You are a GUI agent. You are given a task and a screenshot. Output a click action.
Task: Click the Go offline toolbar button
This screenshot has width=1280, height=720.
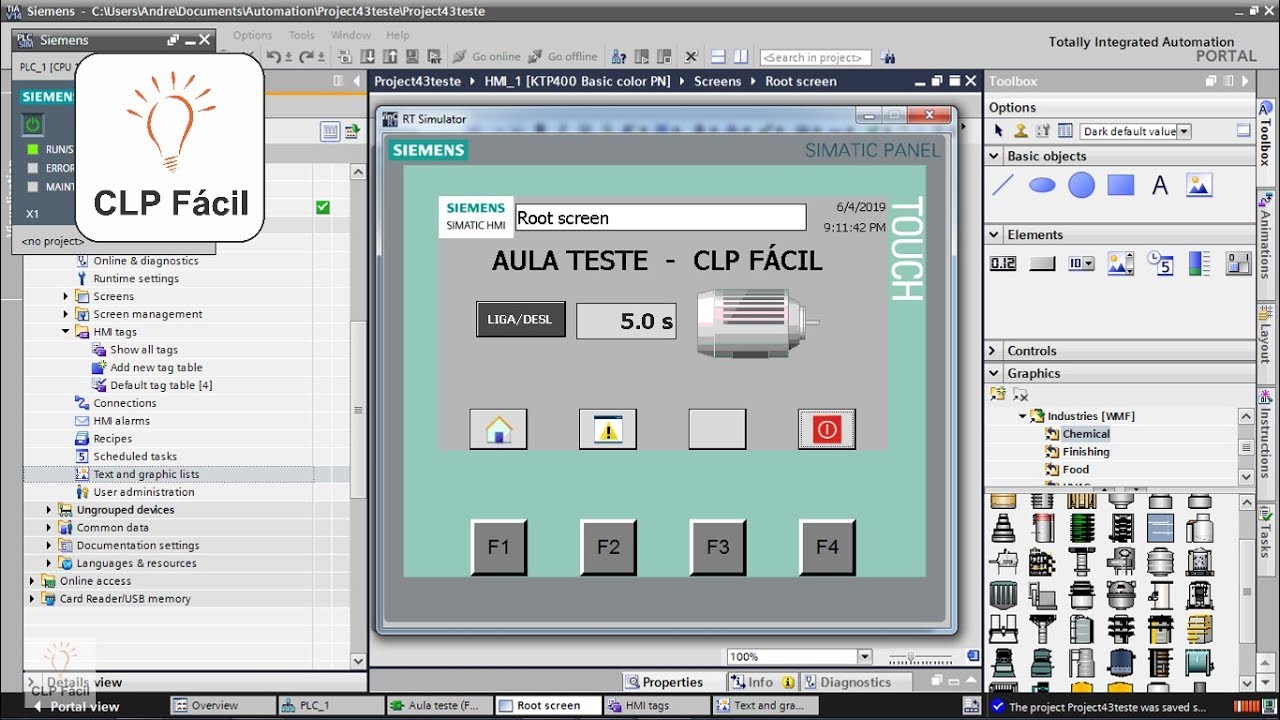tap(563, 57)
